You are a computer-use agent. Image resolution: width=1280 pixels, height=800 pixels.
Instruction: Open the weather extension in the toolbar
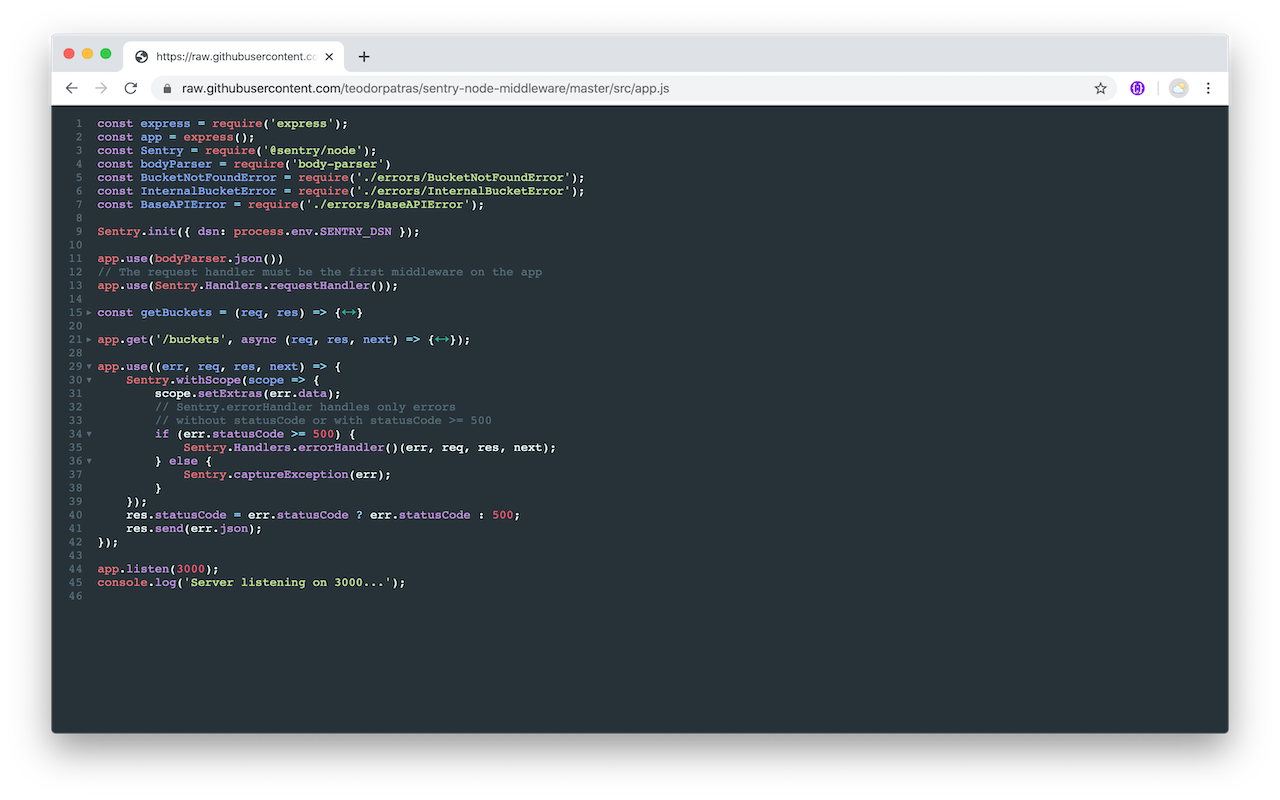(x=1178, y=88)
